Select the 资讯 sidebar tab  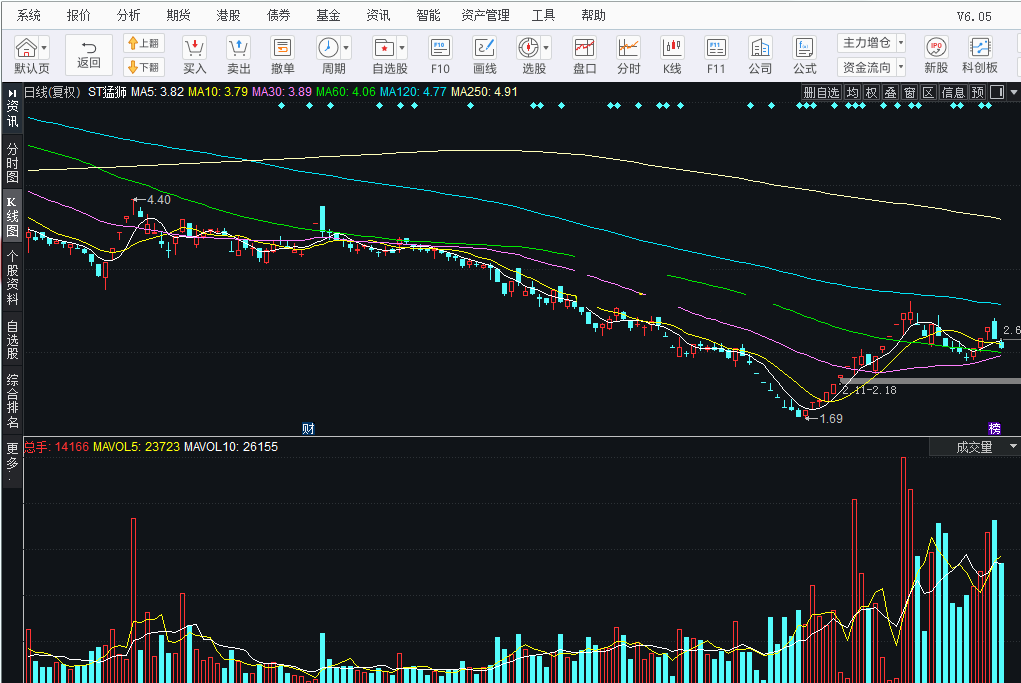(12, 109)
